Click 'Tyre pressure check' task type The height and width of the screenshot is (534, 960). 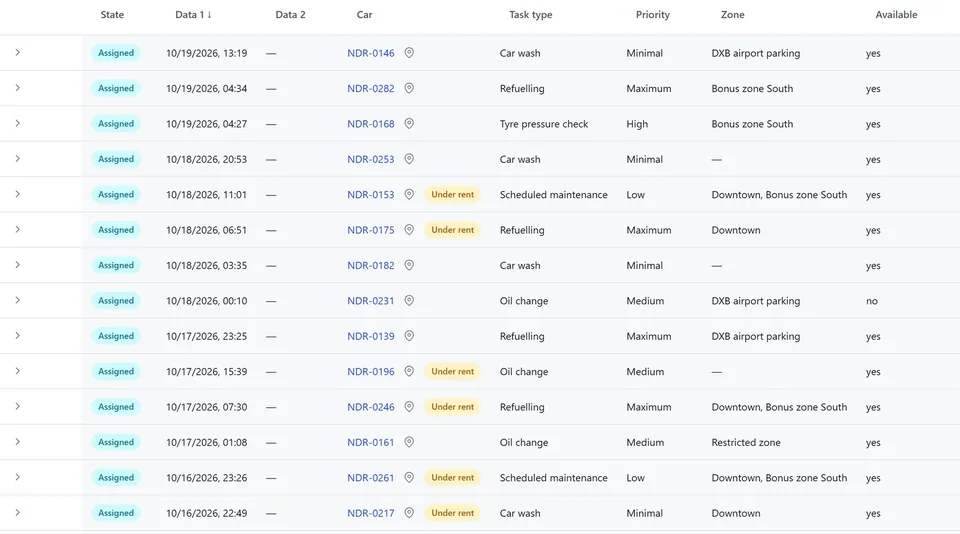[x=544, y=124]
